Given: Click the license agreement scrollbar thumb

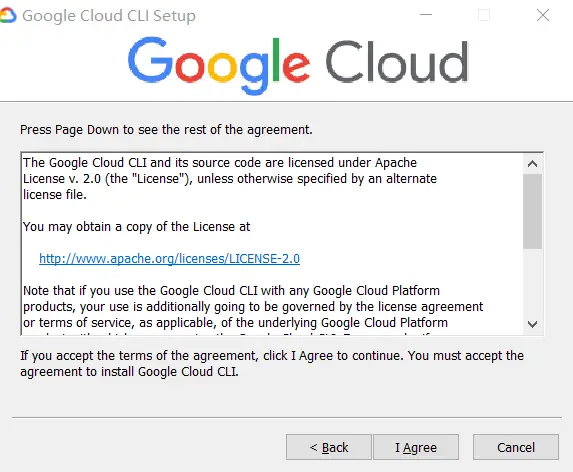Looking at the screenshot, I should tap(532, 211).
